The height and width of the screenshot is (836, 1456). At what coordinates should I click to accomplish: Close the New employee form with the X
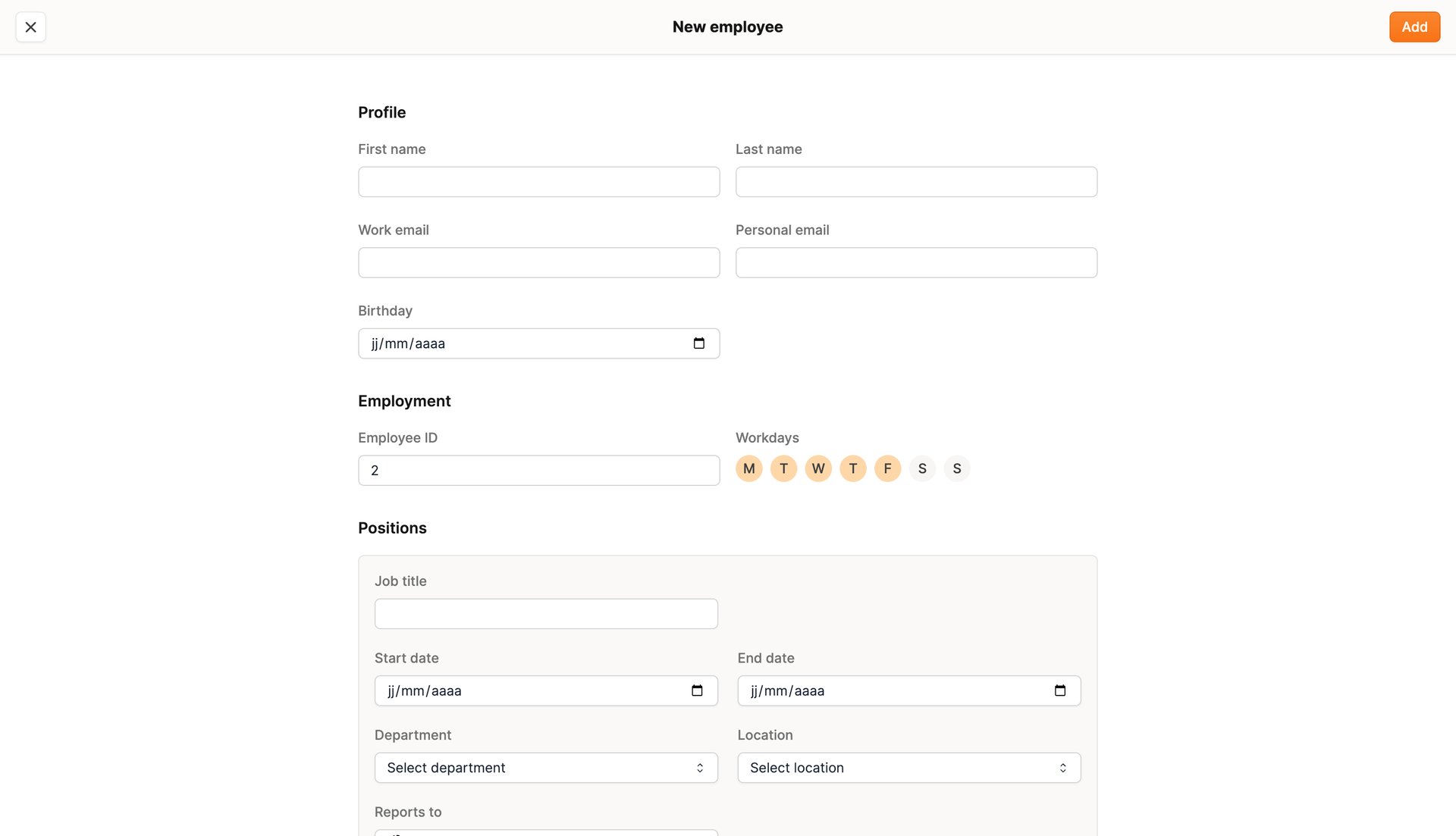tap(30, 27)
